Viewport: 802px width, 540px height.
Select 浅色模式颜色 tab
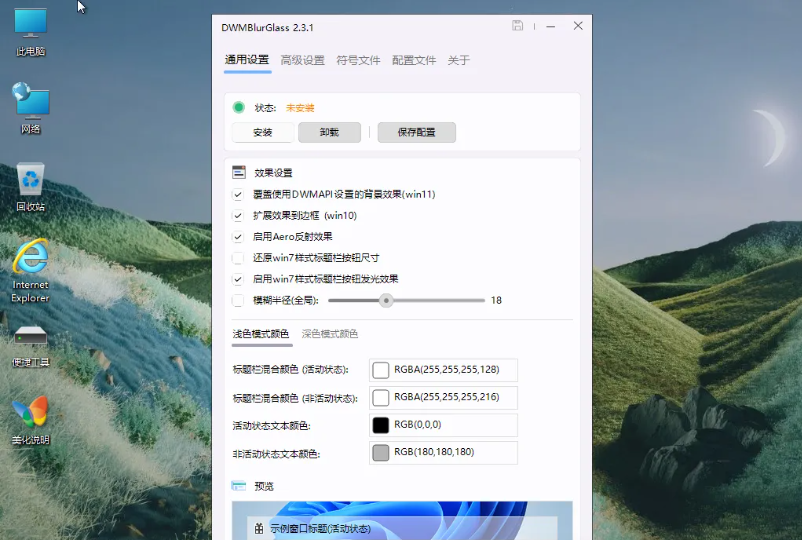coord(261,334)
